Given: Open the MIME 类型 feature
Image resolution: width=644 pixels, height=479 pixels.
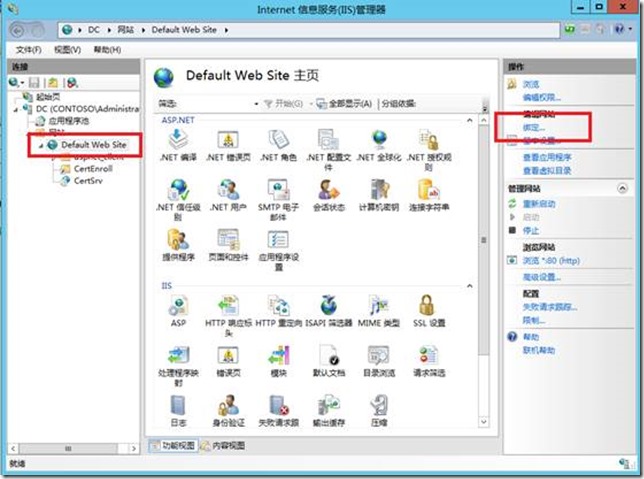Looking at the screenshot, I should coord(379,311).
